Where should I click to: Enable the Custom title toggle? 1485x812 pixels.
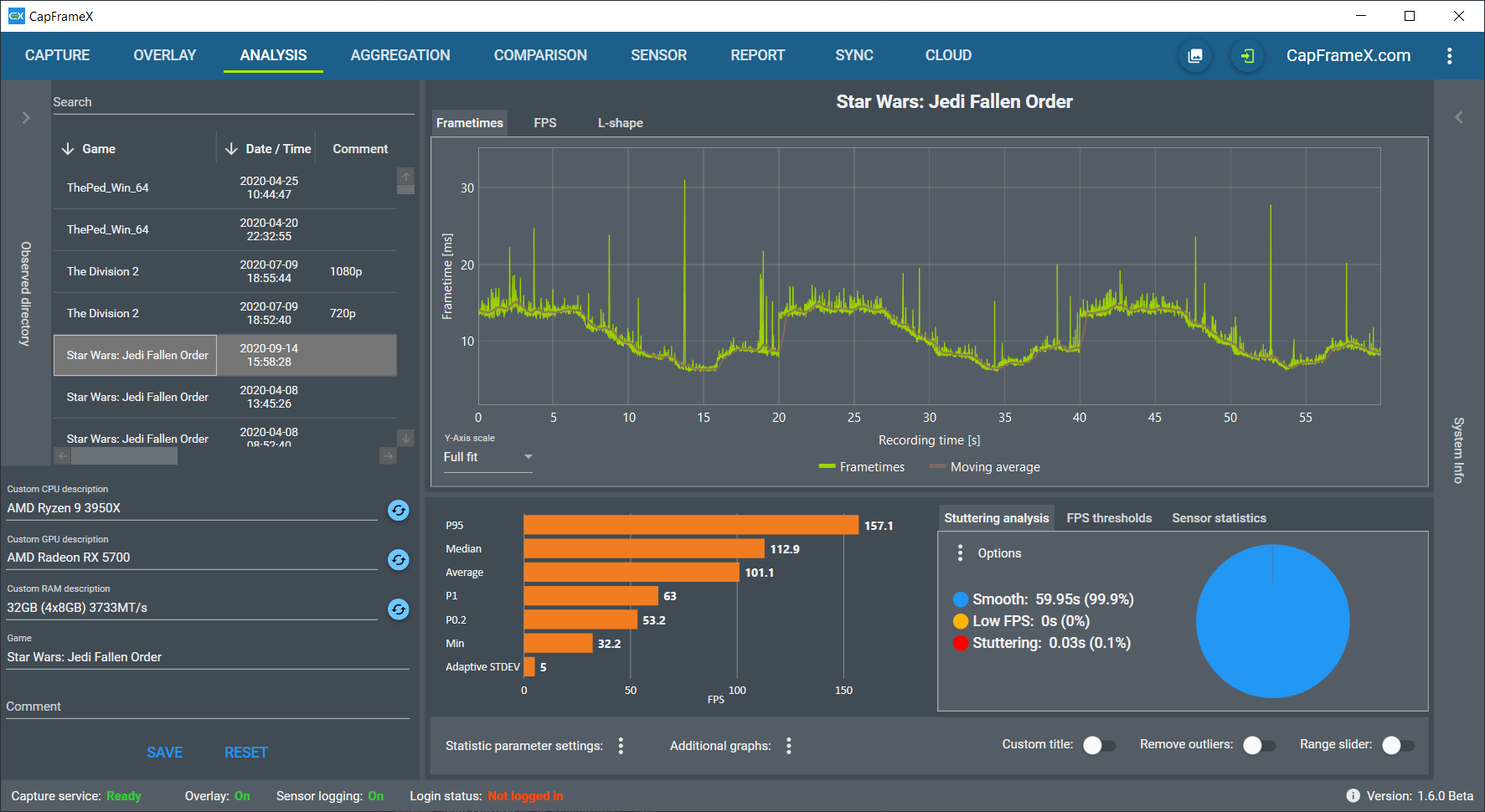tap(1099, 745)
